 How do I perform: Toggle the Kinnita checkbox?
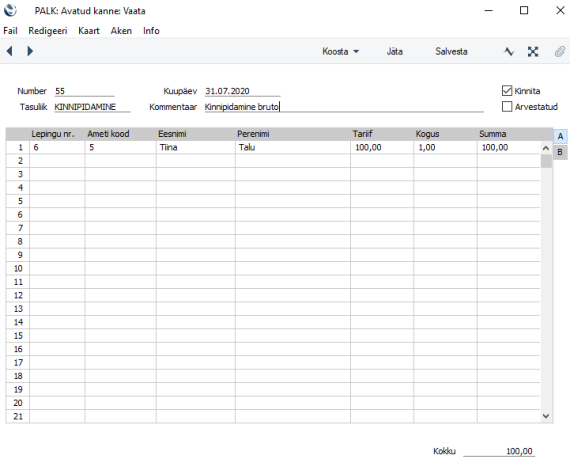[x=507, y=90]
